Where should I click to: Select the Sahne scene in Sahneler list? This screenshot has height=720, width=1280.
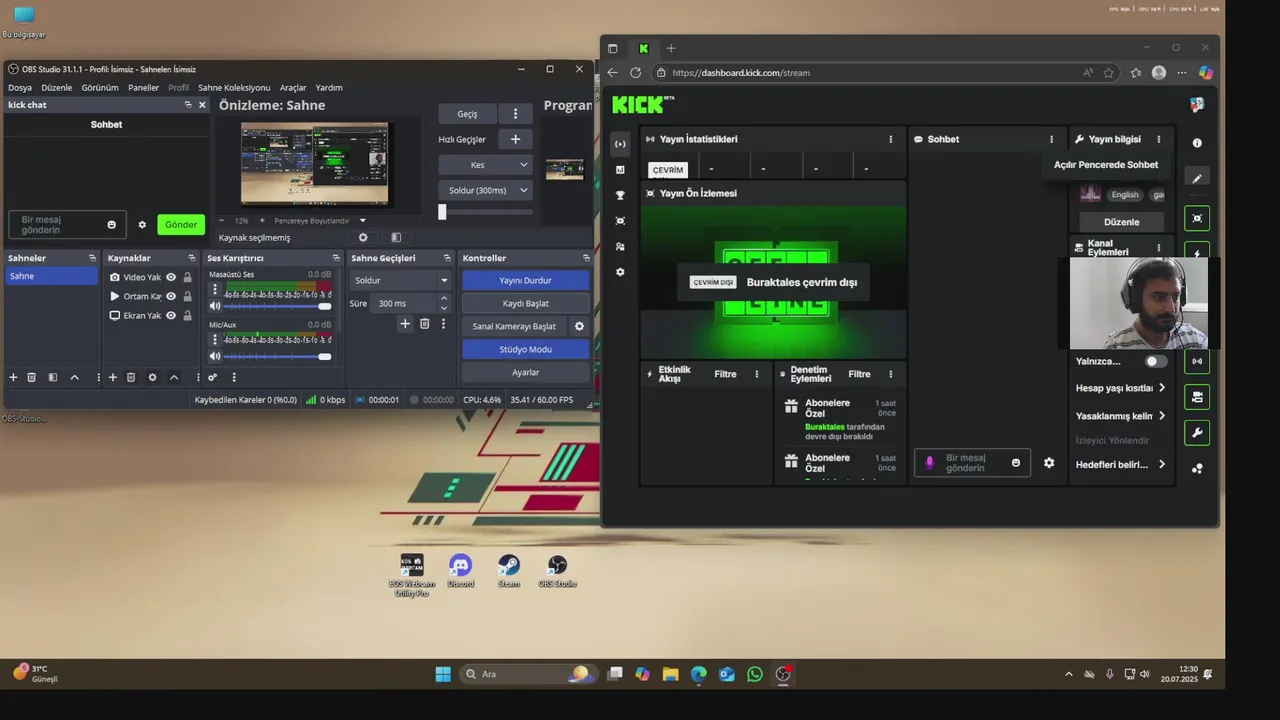51,276
